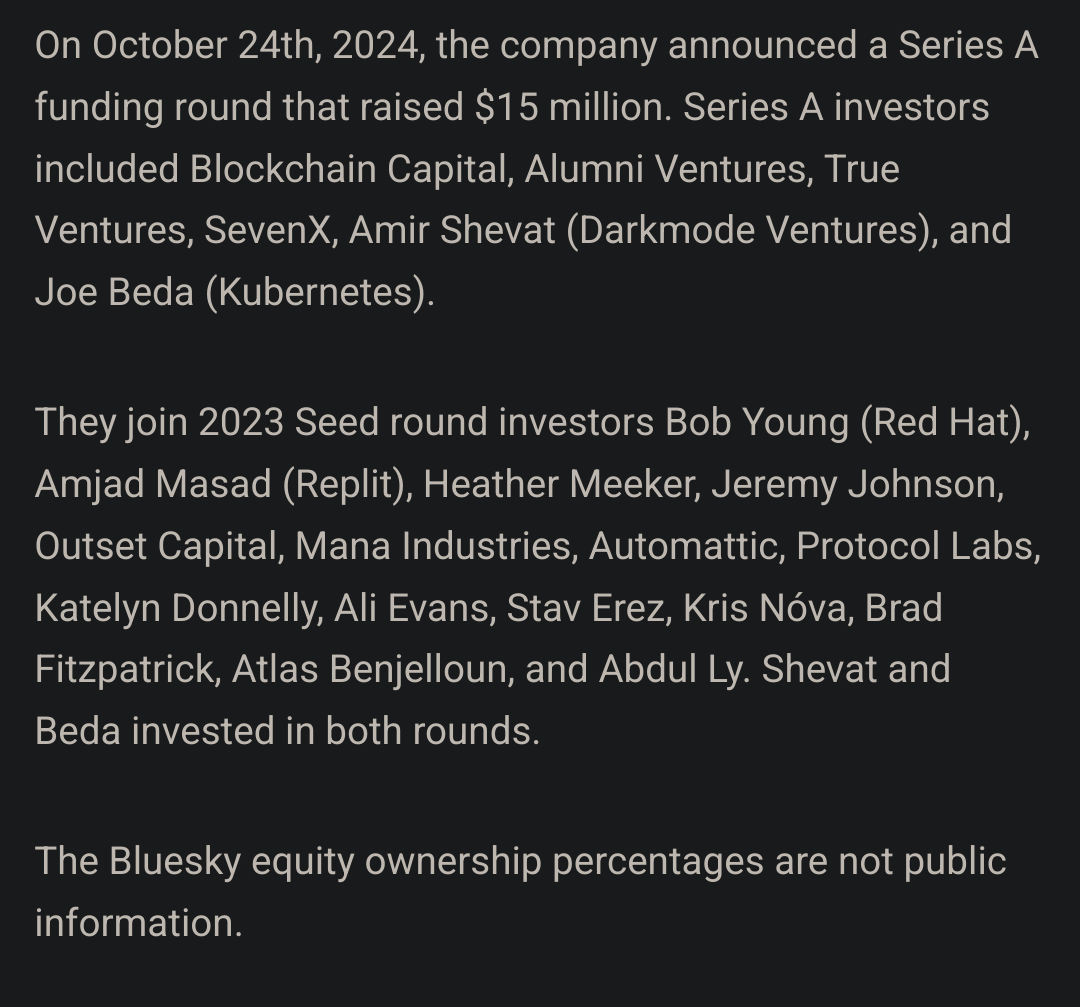Image resolution: width=1080 pixels, height=1007 pixels.
Task: Click the "Outset Capital" investor name
Action: 155,547
